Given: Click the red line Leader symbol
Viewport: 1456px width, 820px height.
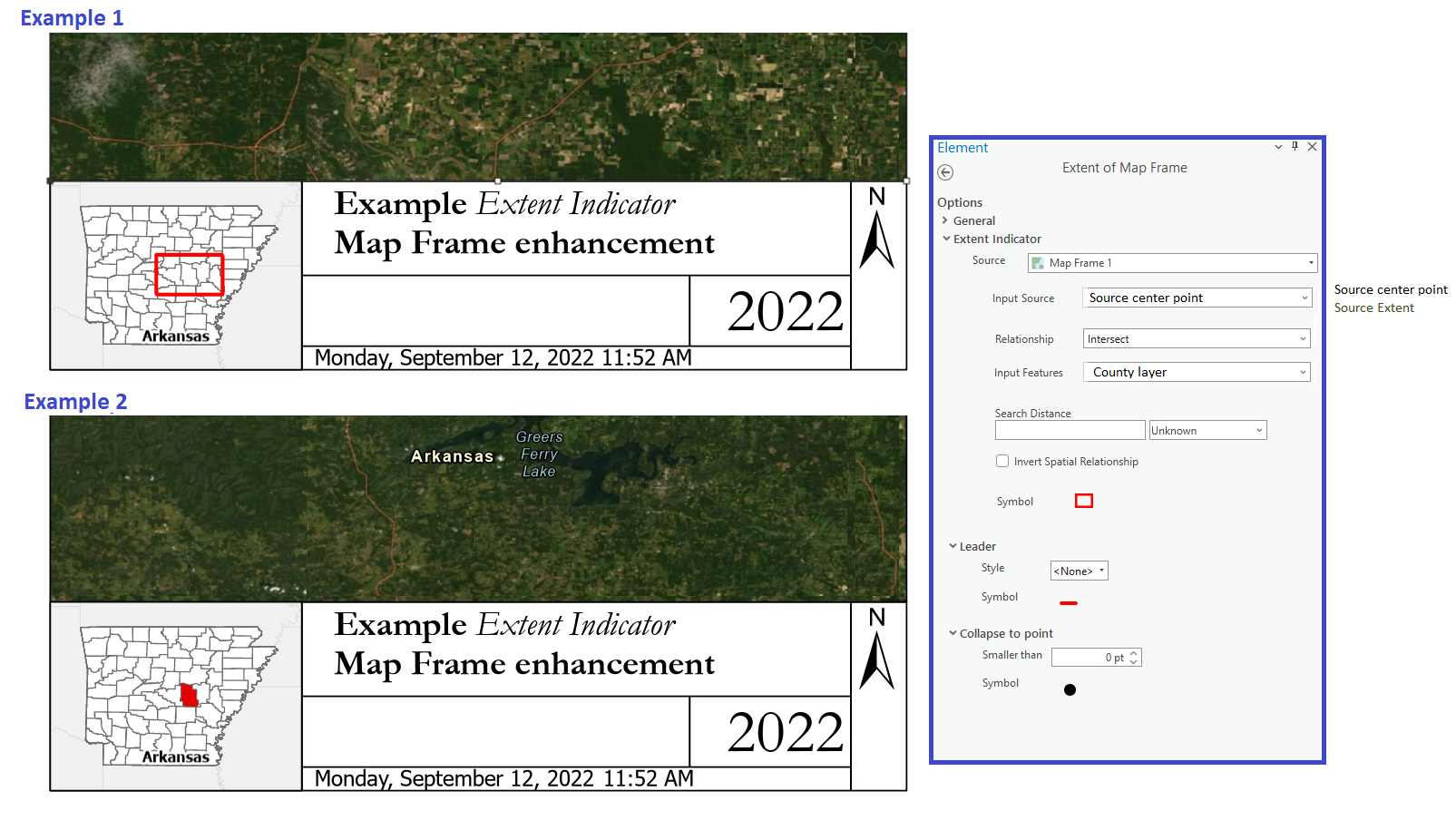Looking at the screenshot, I should click(x=1069, y=602).
